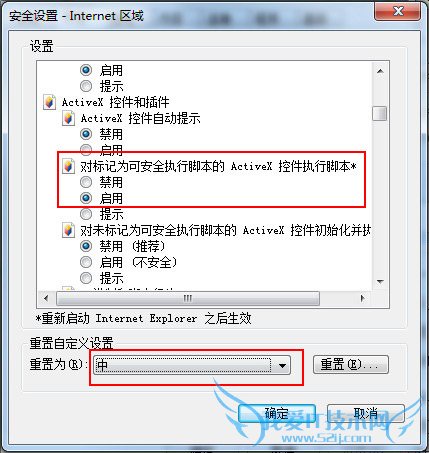Click the ActiveX 控件和插件 category icon
Viewport: 429px width, 453px height.
coord(50,102)
